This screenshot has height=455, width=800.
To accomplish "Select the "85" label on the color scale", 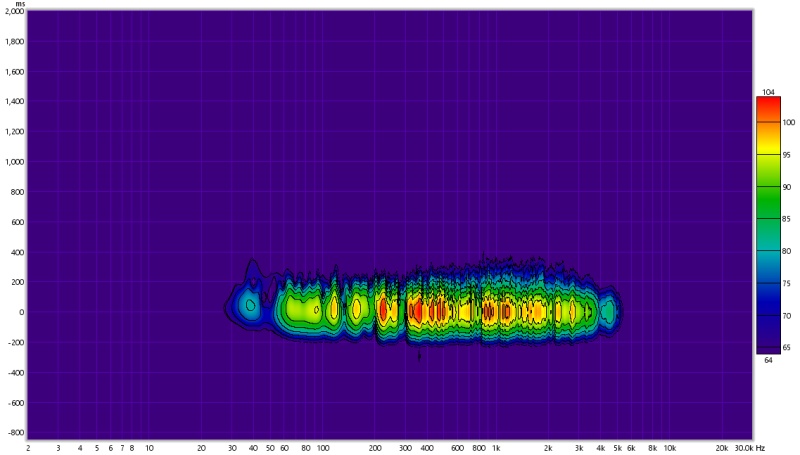I will 787,219.
